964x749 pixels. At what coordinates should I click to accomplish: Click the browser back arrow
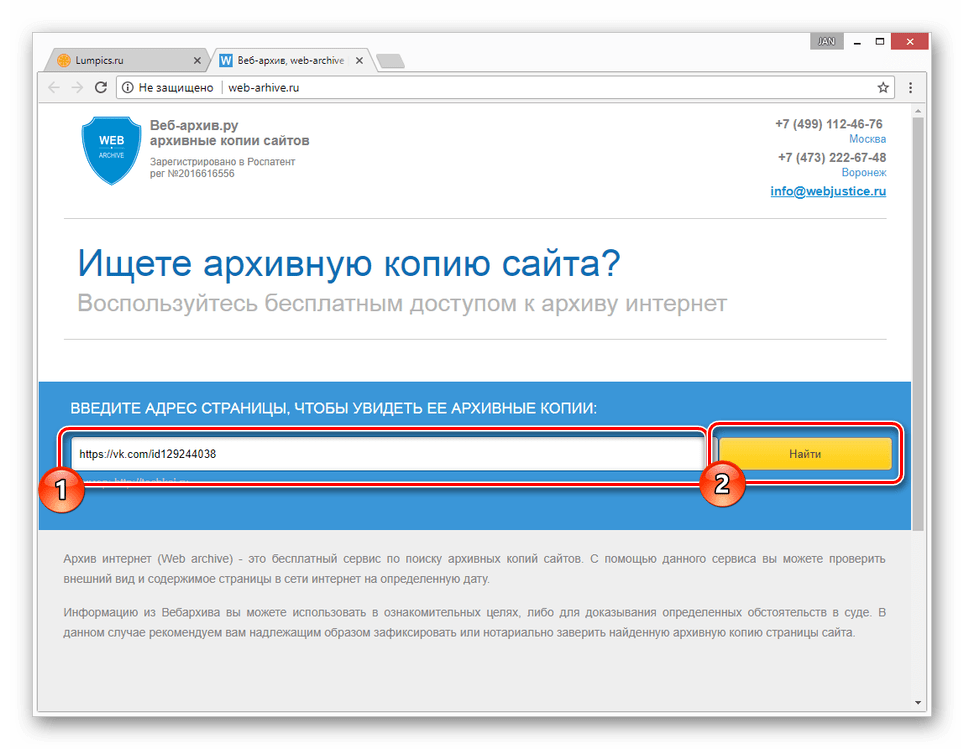point(54,88)
